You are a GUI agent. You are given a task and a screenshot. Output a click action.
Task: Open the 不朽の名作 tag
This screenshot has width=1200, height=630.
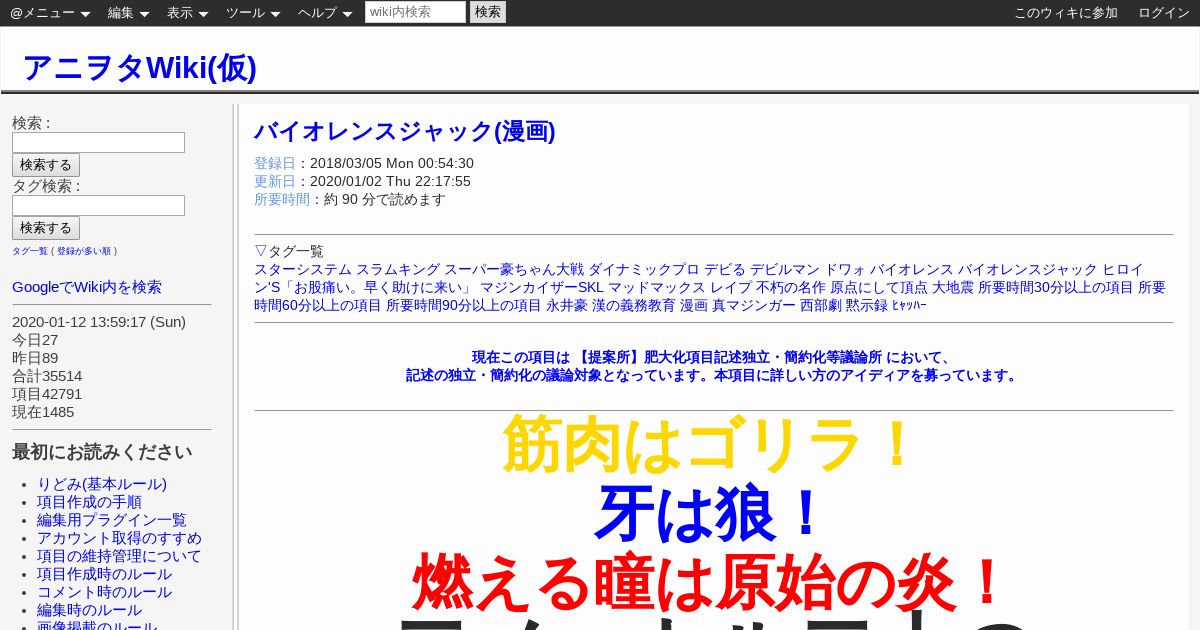pos(791,287)
